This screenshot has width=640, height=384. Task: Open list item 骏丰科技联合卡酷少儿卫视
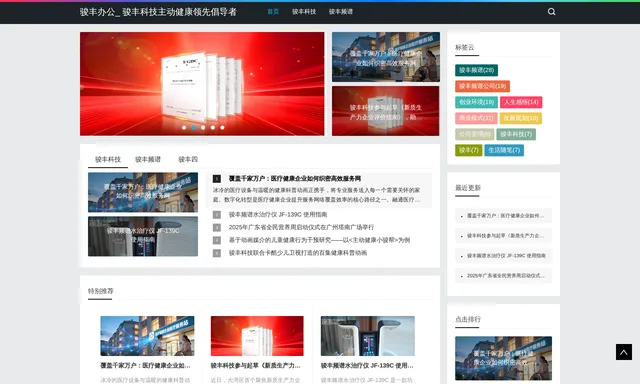[298, 253]
